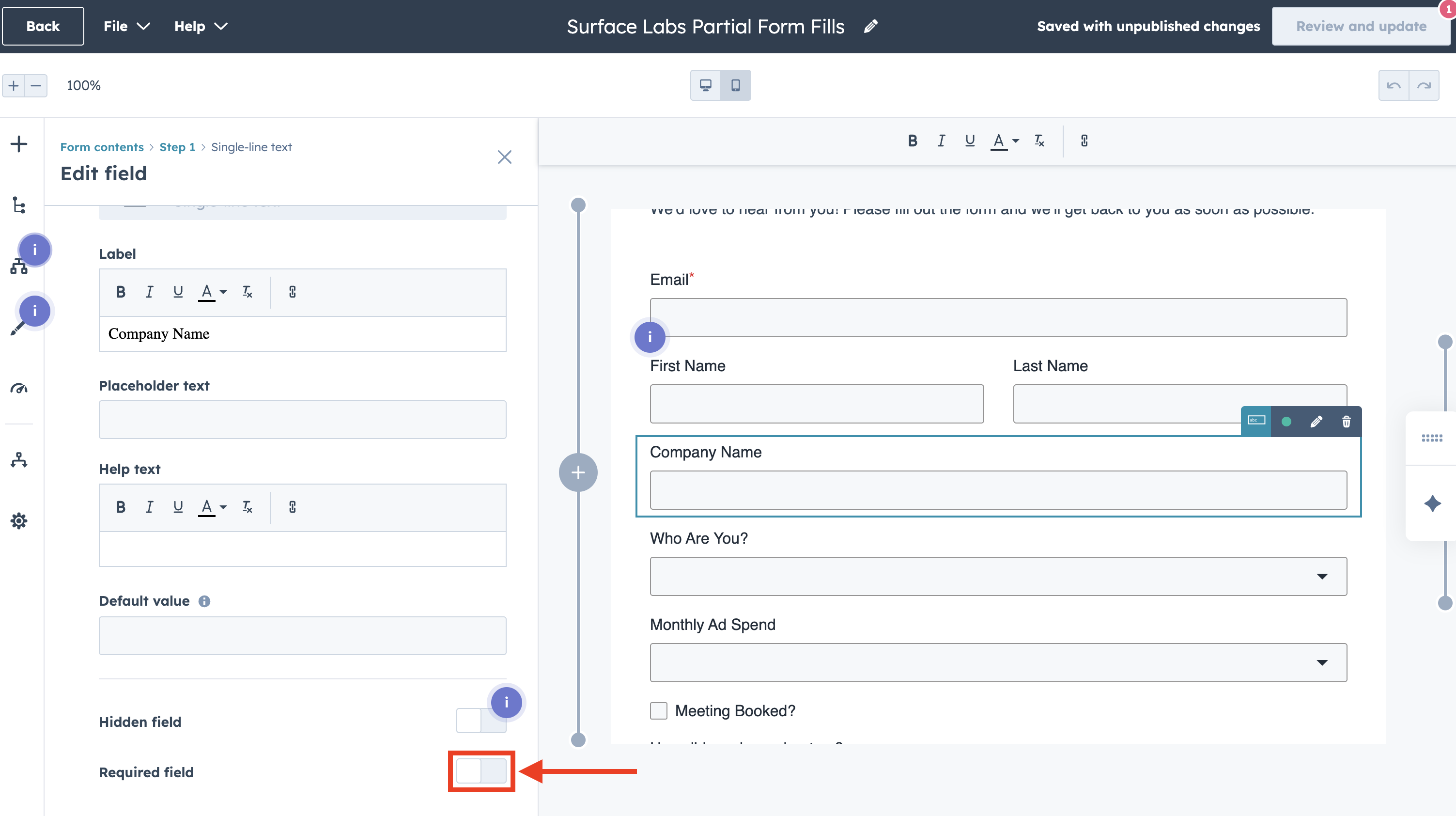Apply bold in Label toolbar
This screenshot has height=816, width=1456.
[x=121, y=292]
